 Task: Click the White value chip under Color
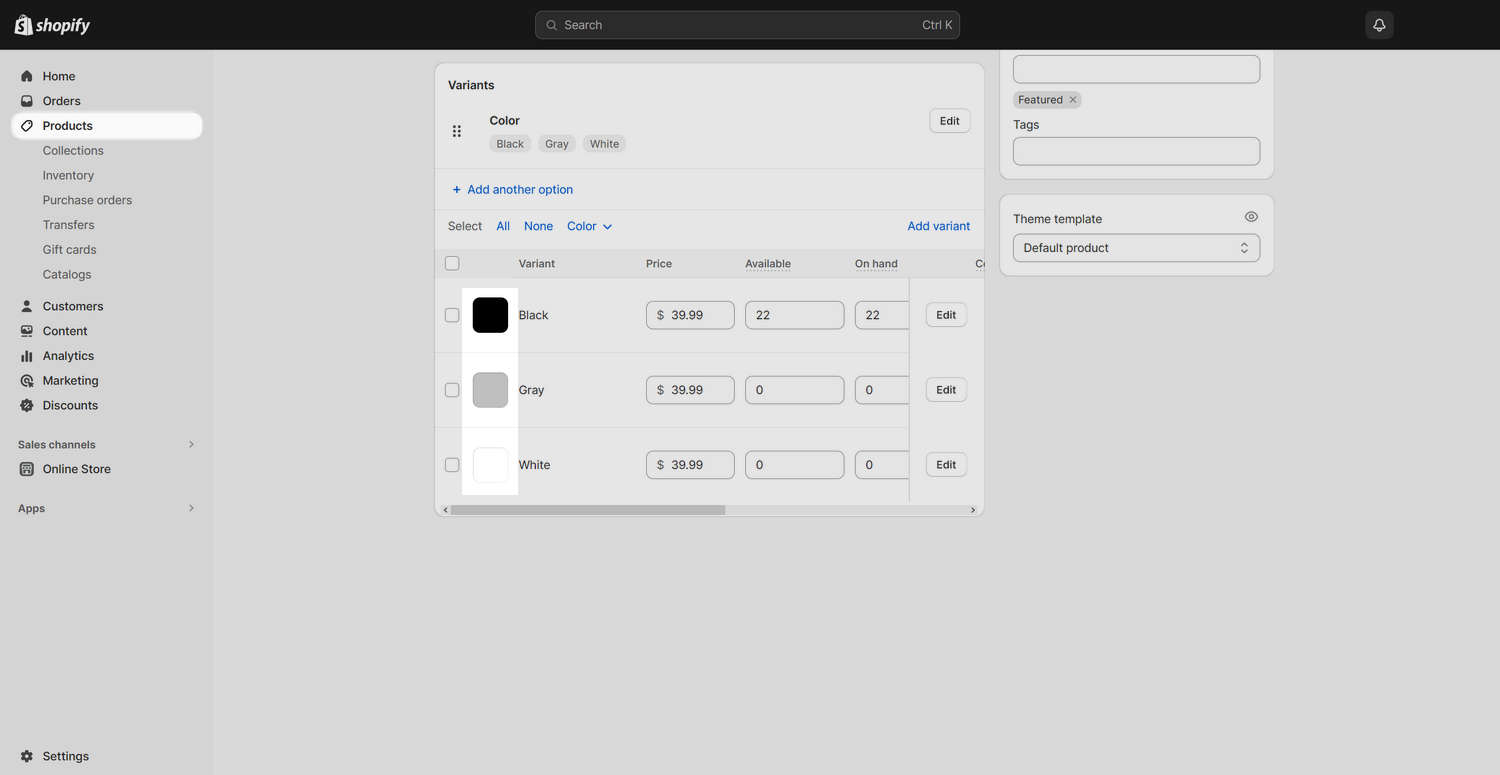pyautogui.click(x=604, y=144)
